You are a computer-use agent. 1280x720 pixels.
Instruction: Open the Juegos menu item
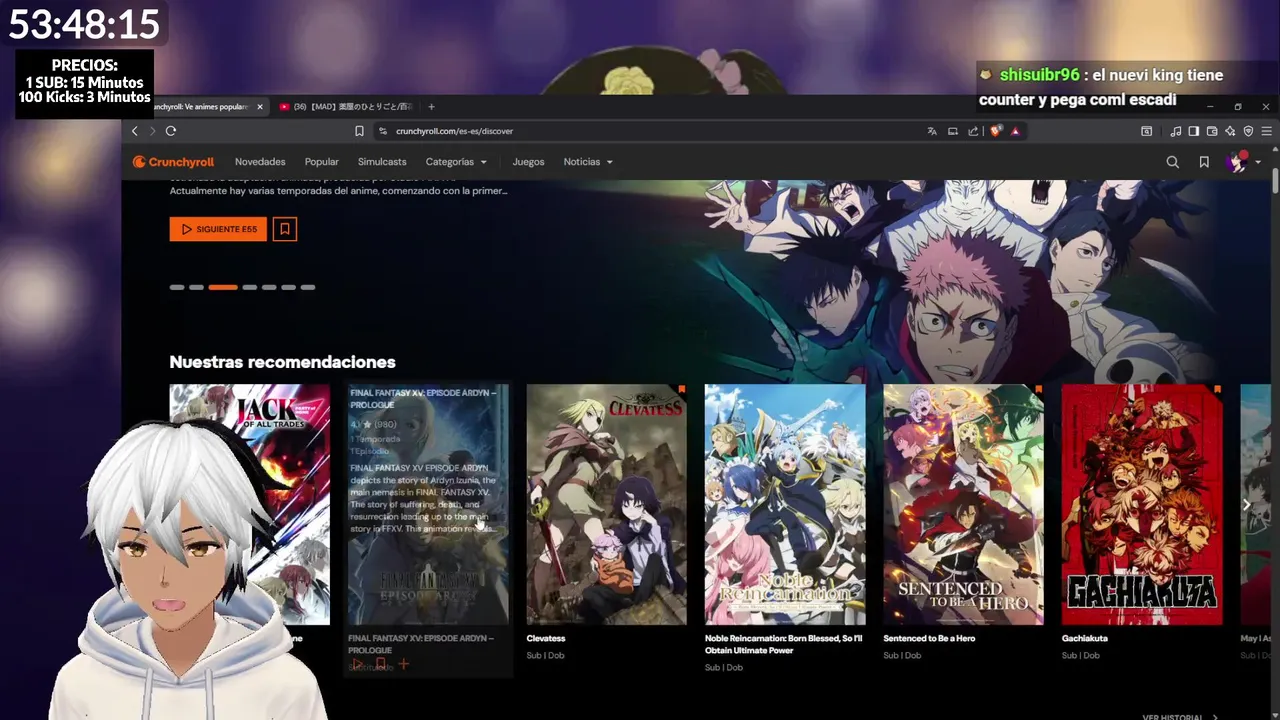click(x=528, y=162)
